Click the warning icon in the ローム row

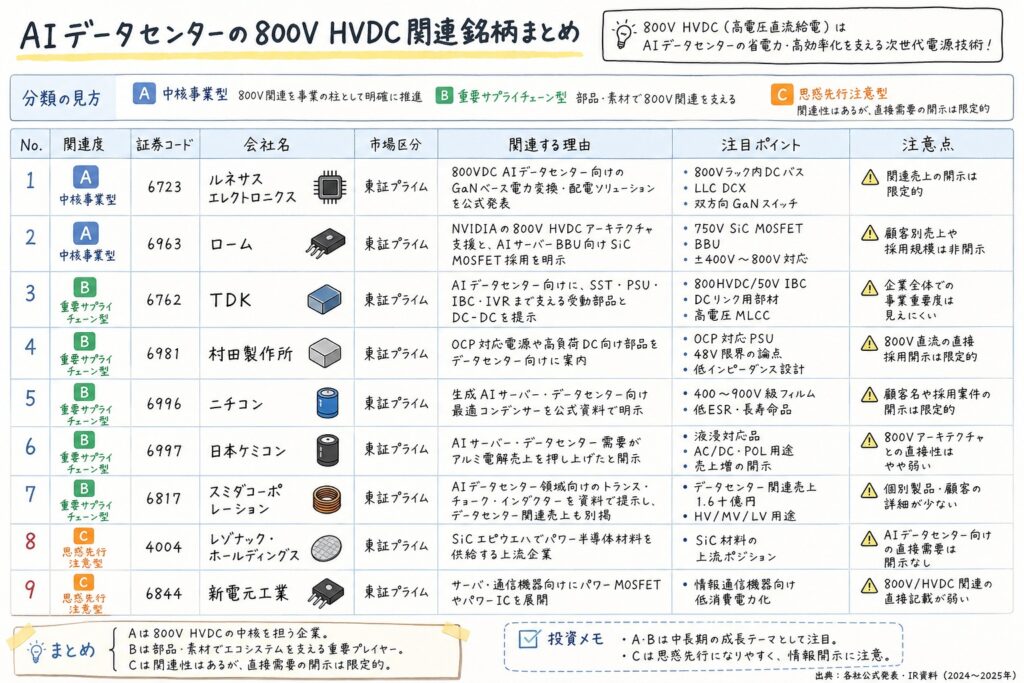(869, 233)
